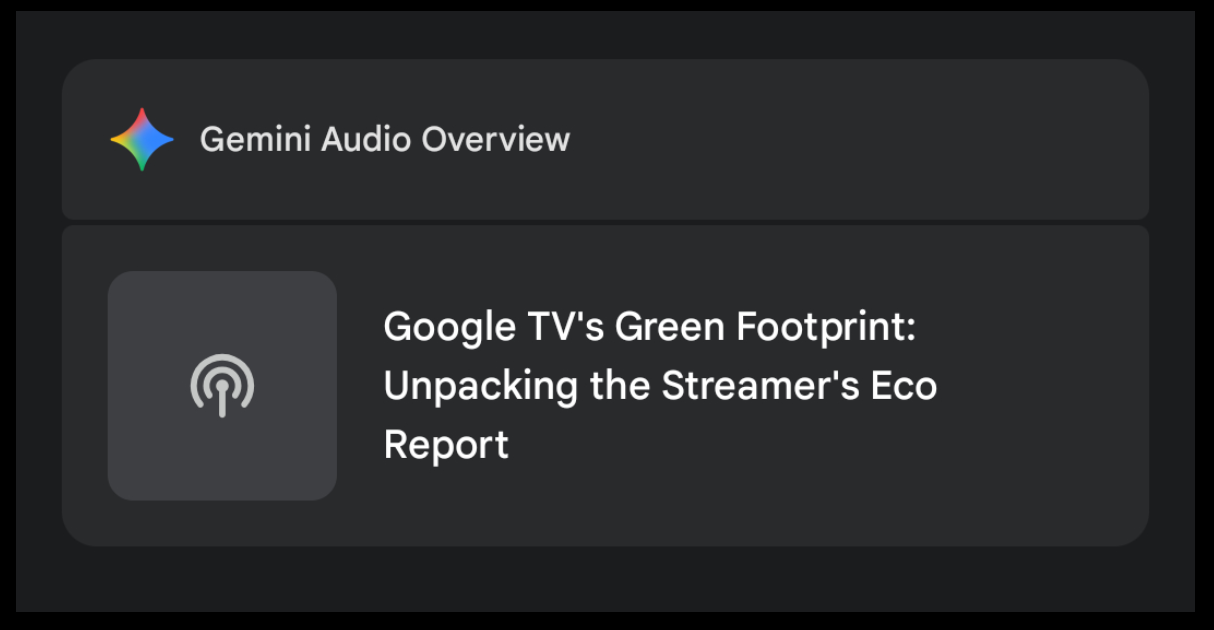
Task: Click blank card area below the podcast thumbnail
Action: 222,523
